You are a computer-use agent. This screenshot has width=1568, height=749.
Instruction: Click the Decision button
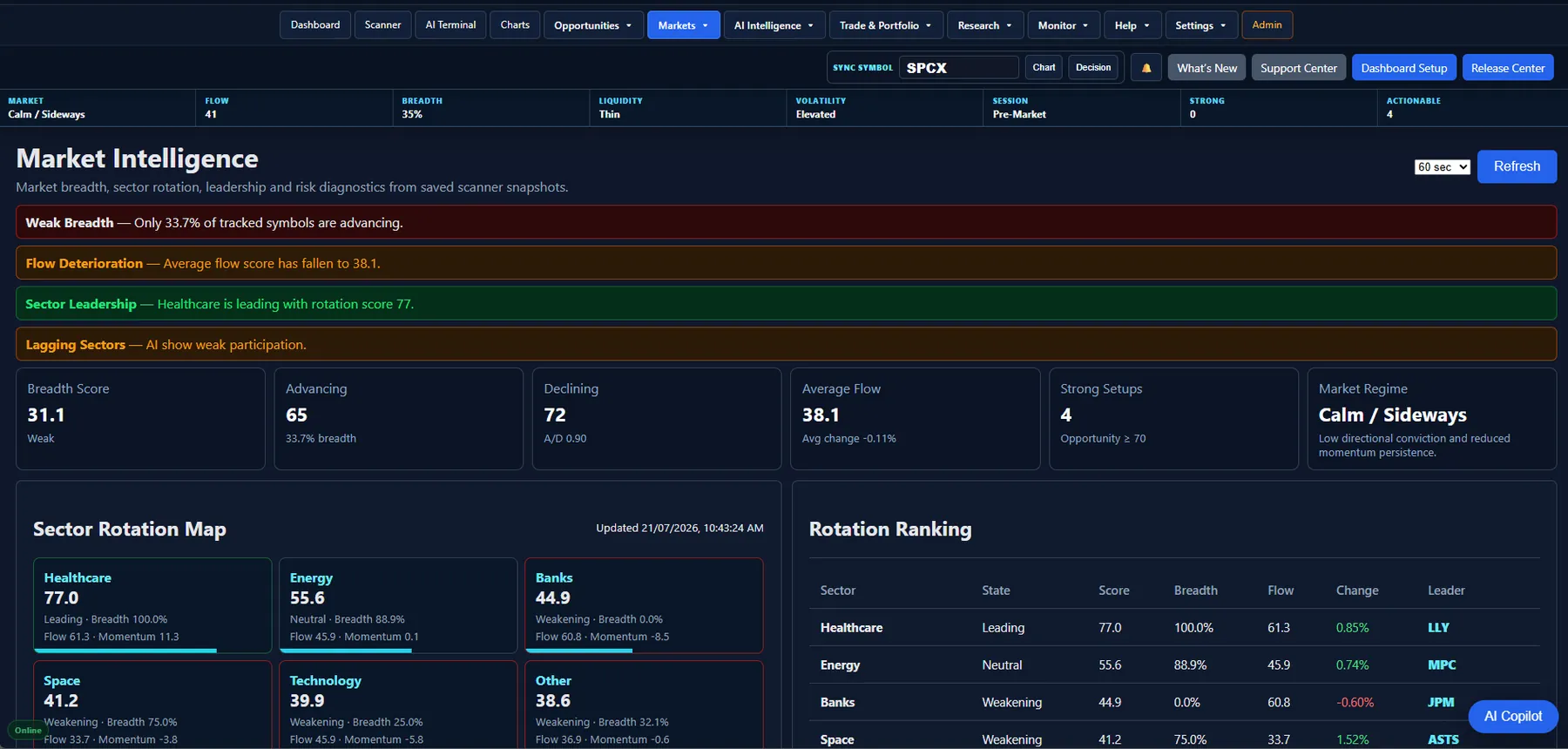coord(1093,67)
